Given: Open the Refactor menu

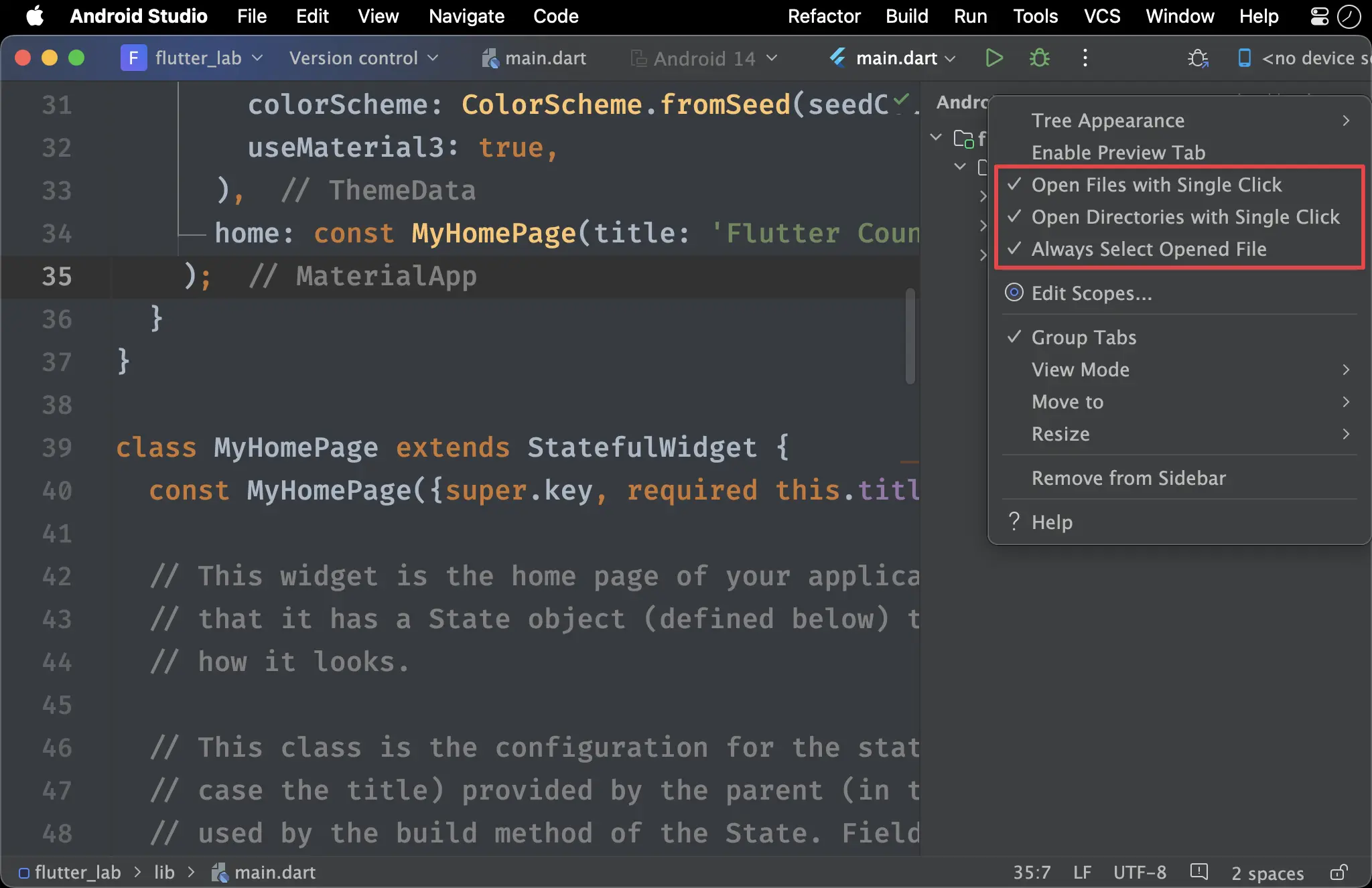Looking at the screenshot, I should pos(824,16).
